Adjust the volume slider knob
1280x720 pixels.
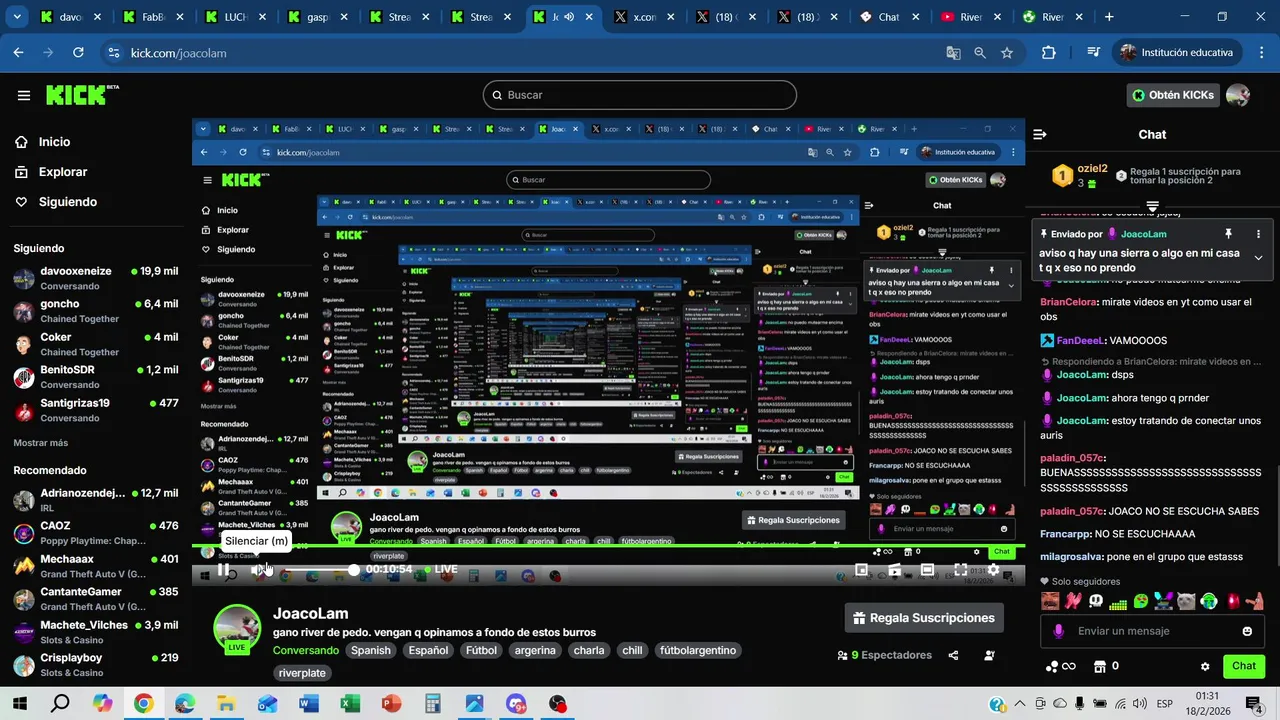[x=354, y=569]
